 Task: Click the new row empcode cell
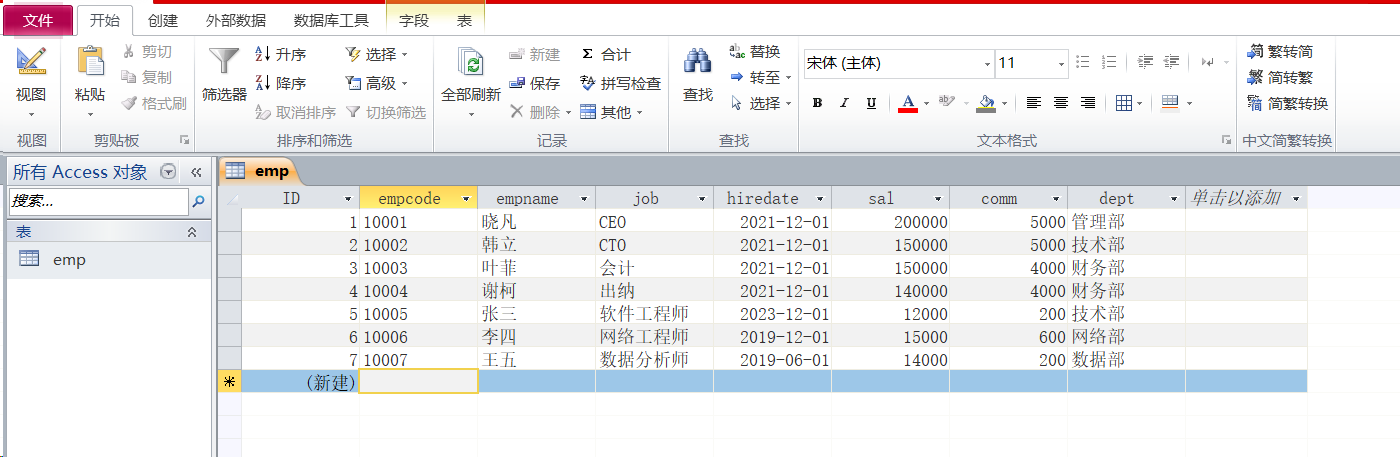pos(418,381)
